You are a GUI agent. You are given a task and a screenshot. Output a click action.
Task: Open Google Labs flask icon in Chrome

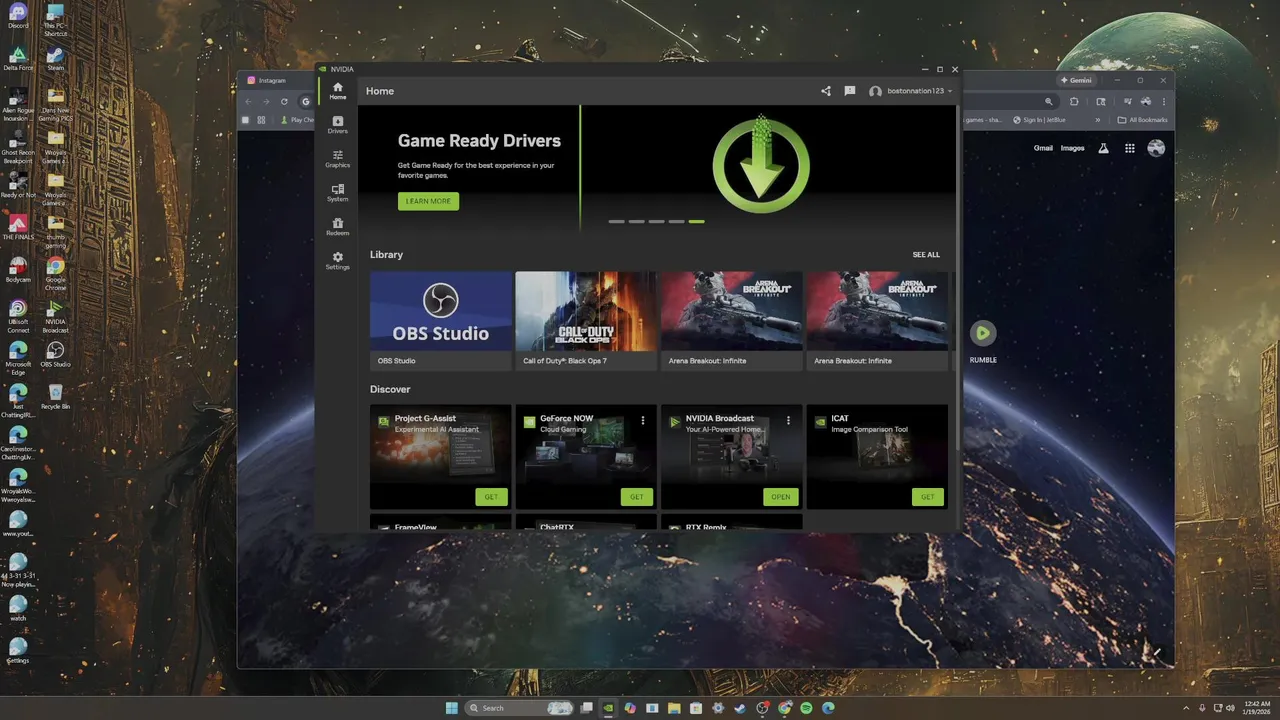1103,148
